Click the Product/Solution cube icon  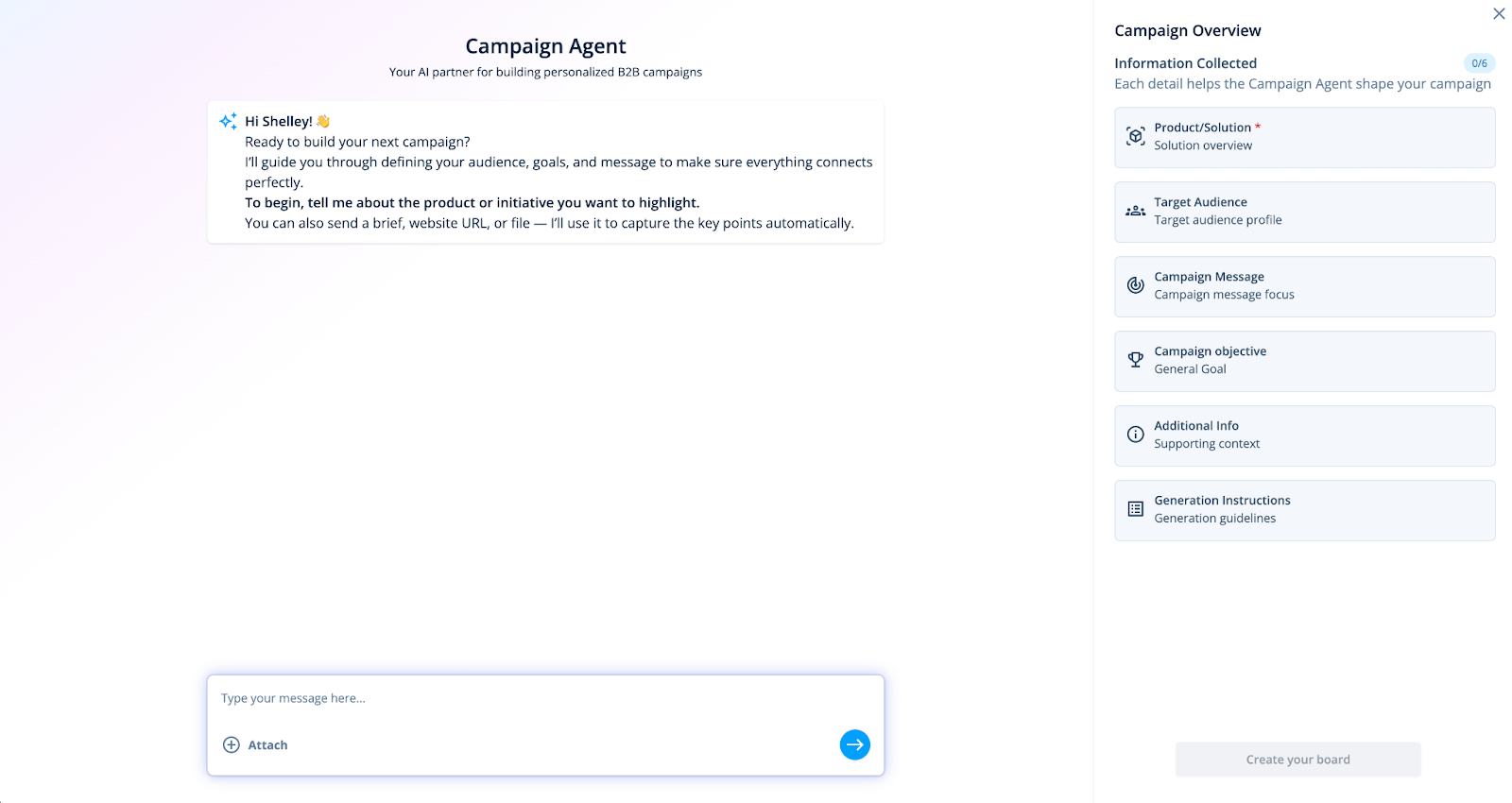[1135, 136]
